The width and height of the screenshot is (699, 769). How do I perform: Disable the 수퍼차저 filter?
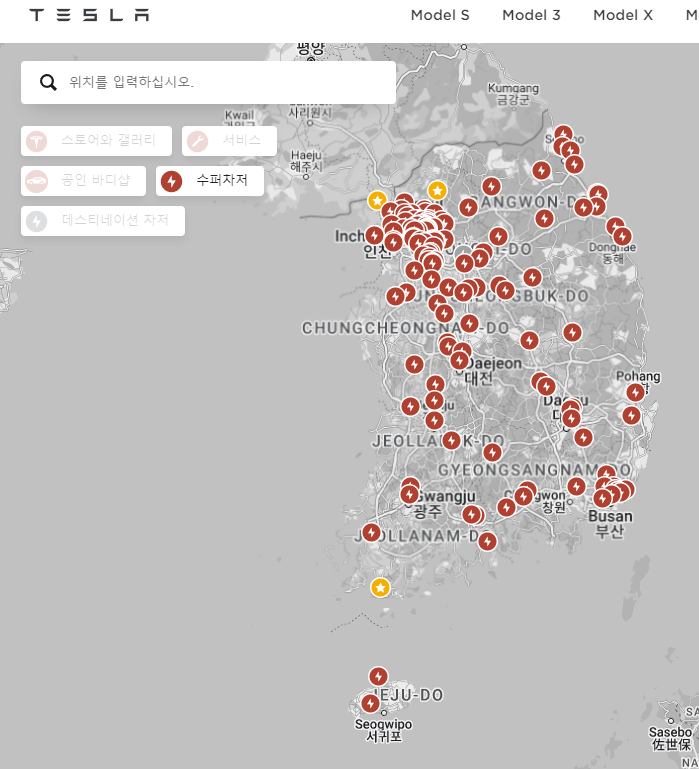(x=210, y=181)
